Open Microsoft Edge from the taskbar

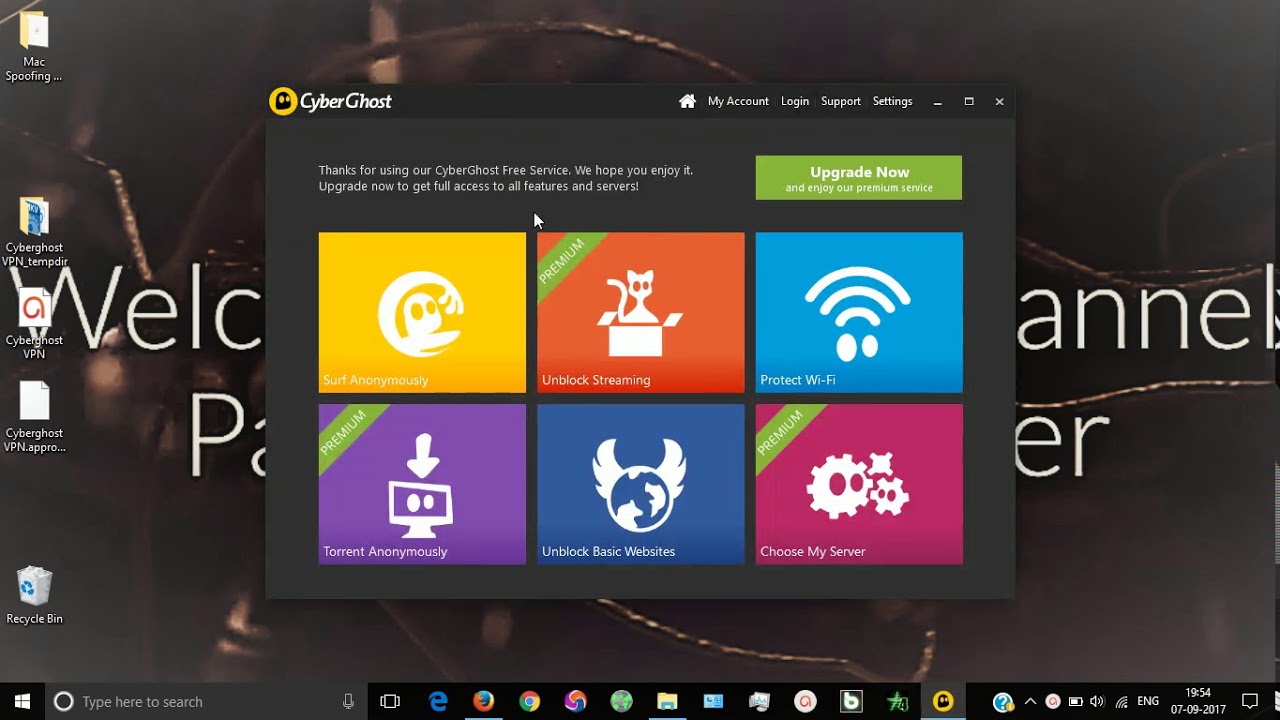(x=438, y=701)
